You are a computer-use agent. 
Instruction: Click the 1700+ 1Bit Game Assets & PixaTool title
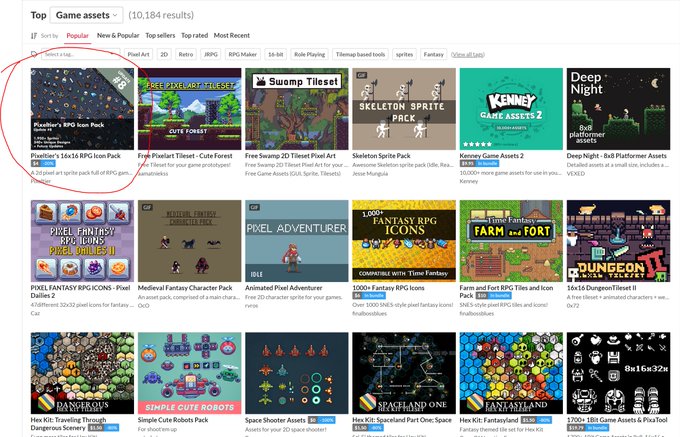(617, 420)
